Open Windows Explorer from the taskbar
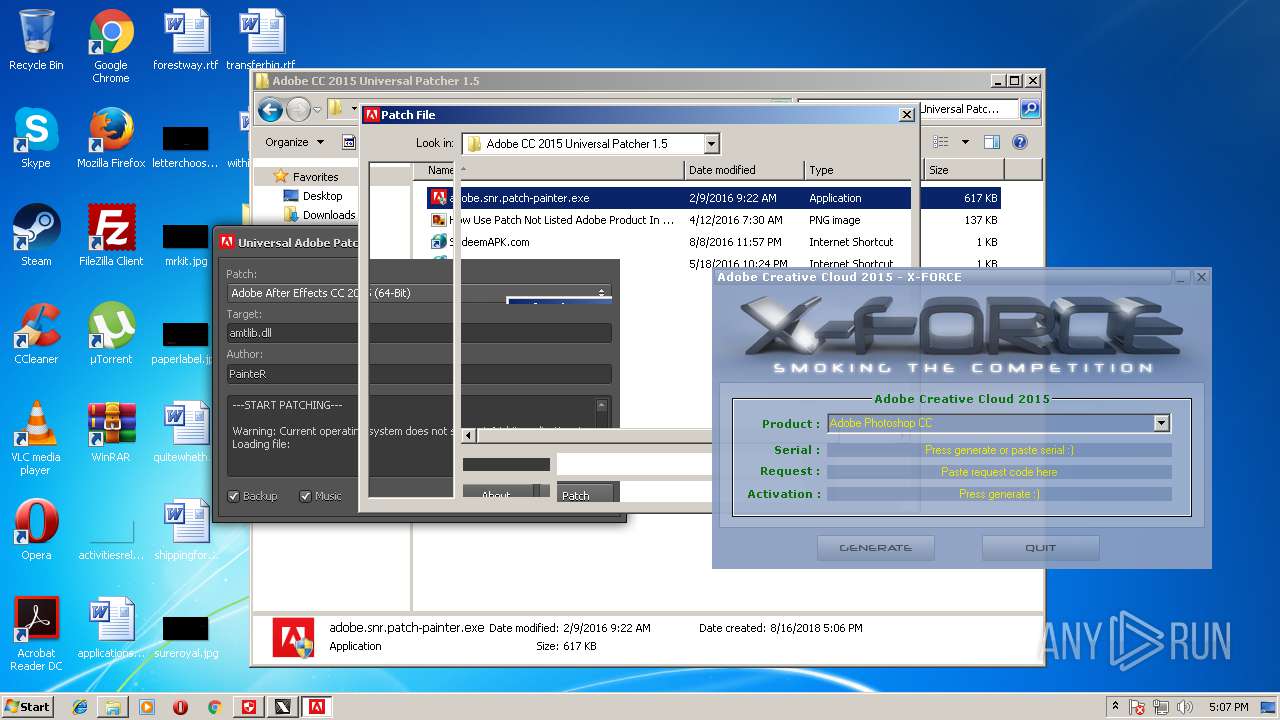Viewport: 1280px width, 720px height. pyautogui.click(x=113, y=707)
